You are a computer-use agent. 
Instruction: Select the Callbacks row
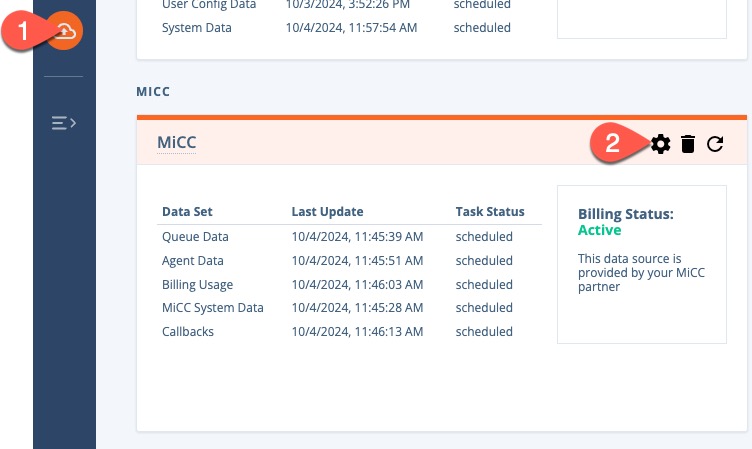click(349, 331)
